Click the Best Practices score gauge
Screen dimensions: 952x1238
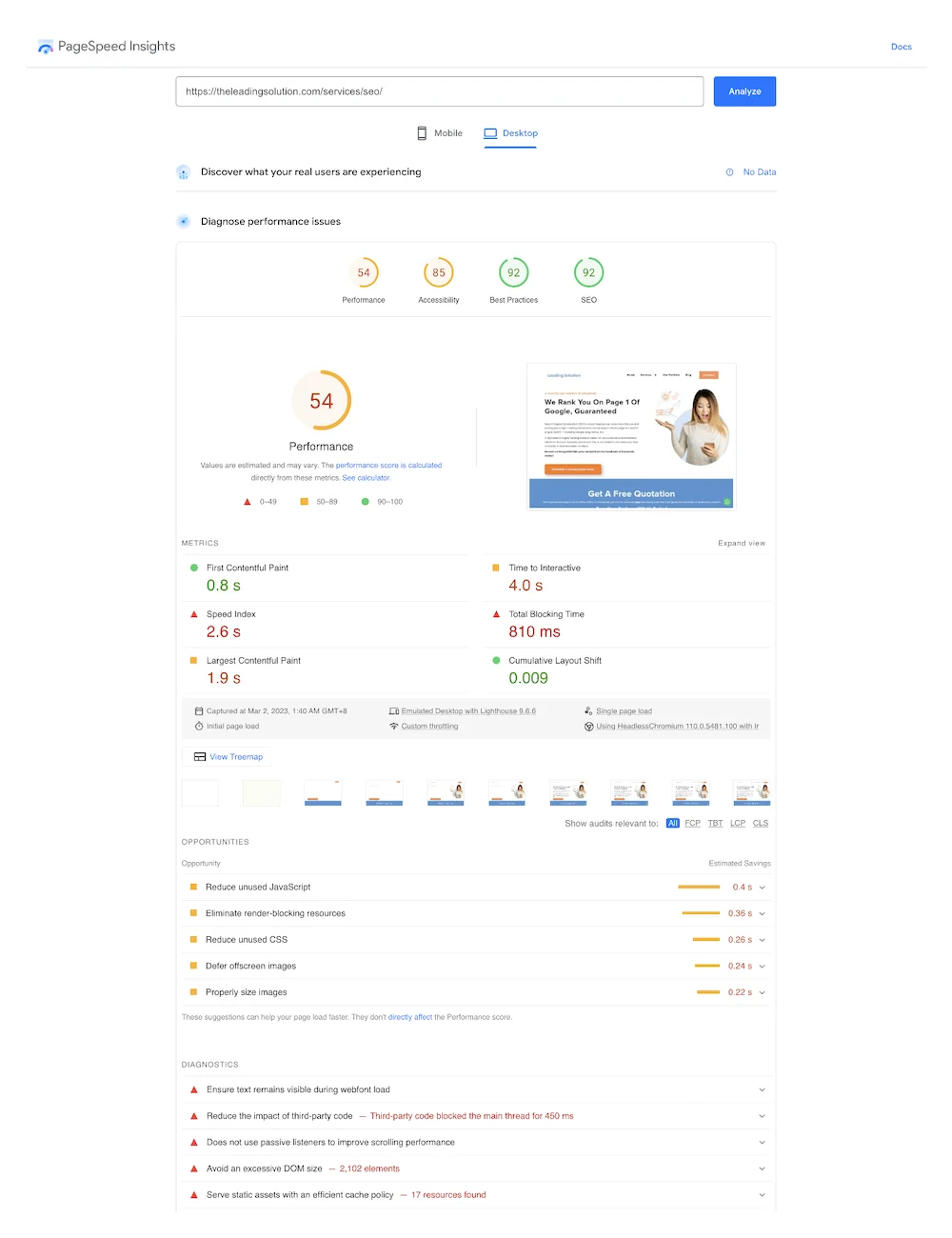pos(514,273)
